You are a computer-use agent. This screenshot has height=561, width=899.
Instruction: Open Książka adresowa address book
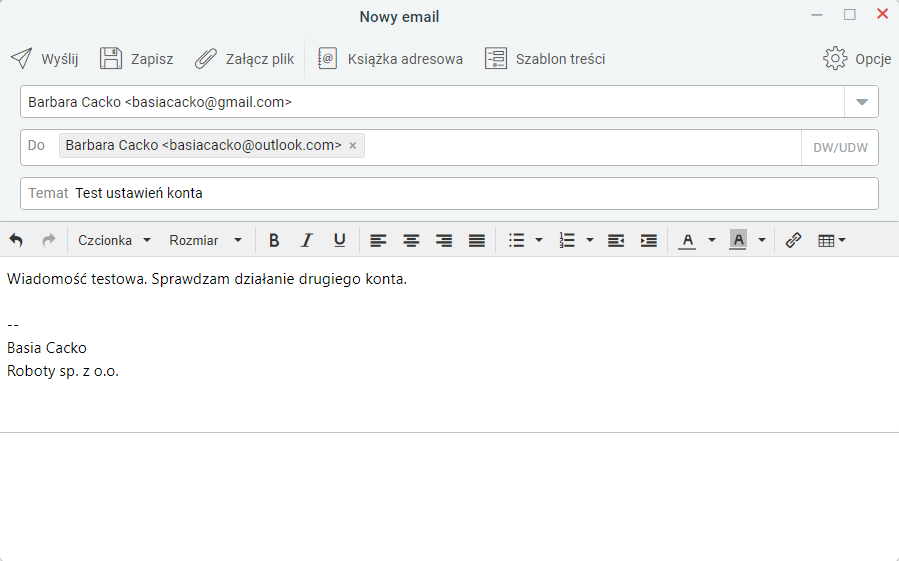click(390, 59)
